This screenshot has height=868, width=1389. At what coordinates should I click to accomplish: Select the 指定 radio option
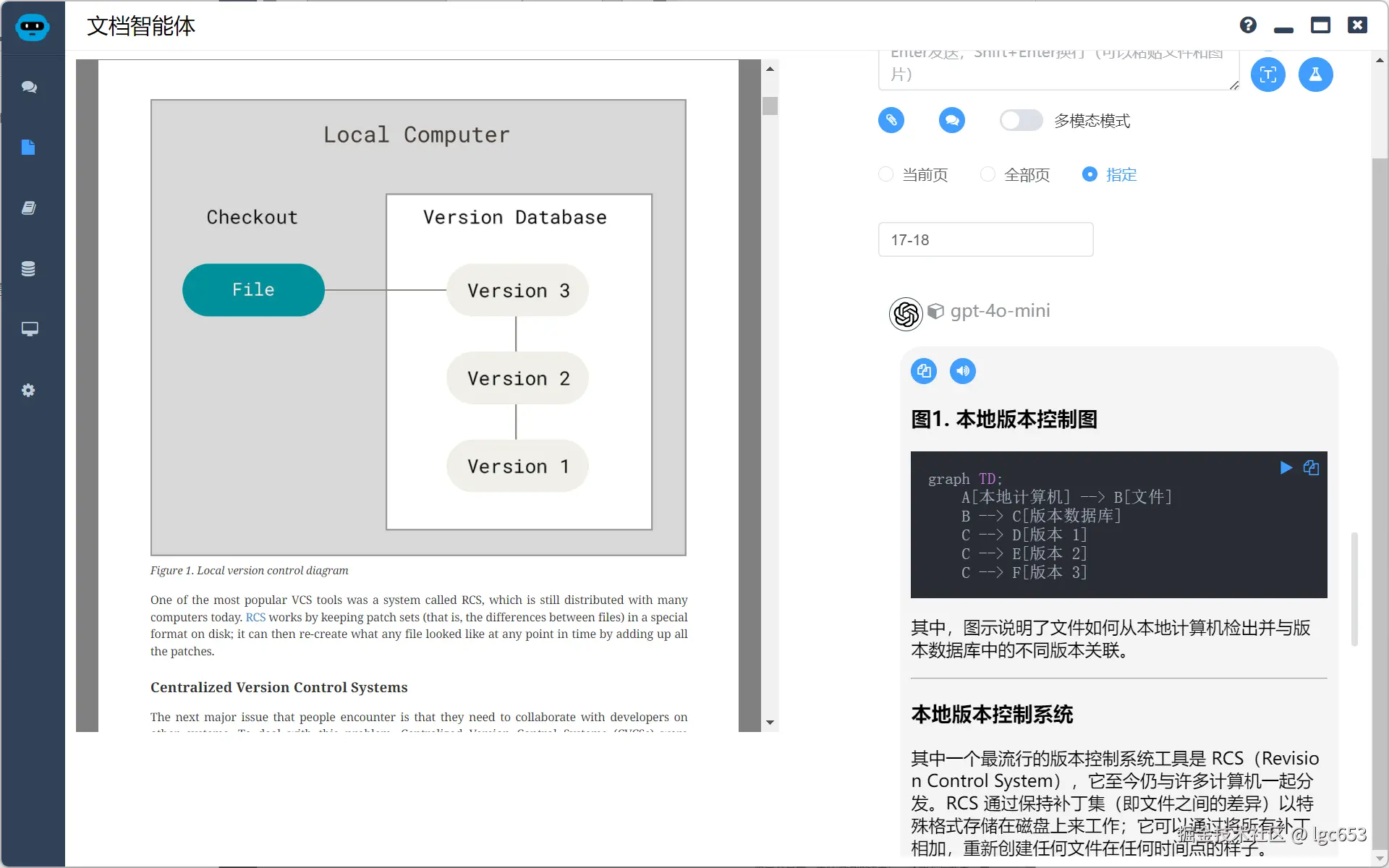pyautogui.click(x=1089, y=174)
